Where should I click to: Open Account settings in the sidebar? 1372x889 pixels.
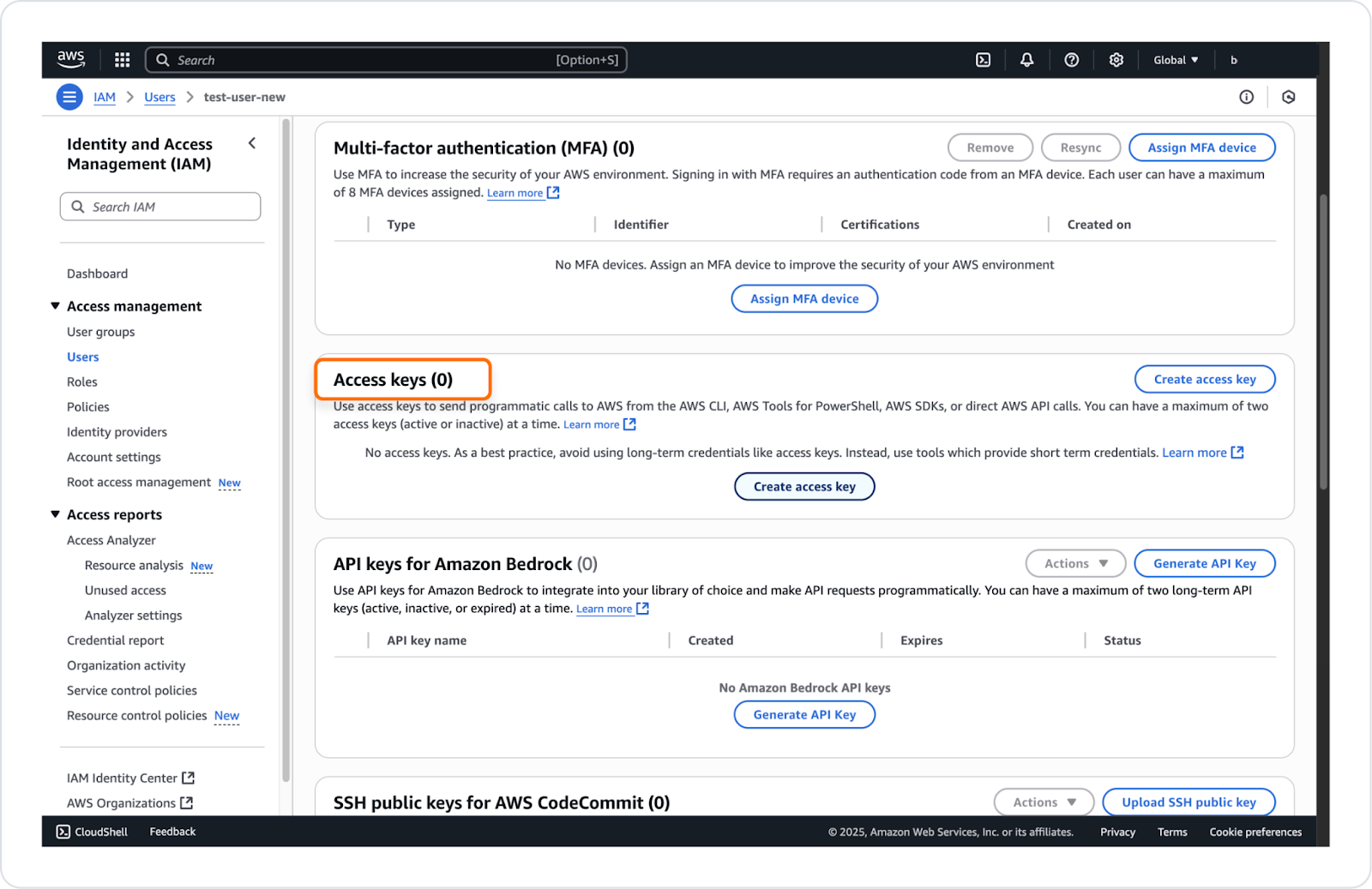click(x=114, y=457)
